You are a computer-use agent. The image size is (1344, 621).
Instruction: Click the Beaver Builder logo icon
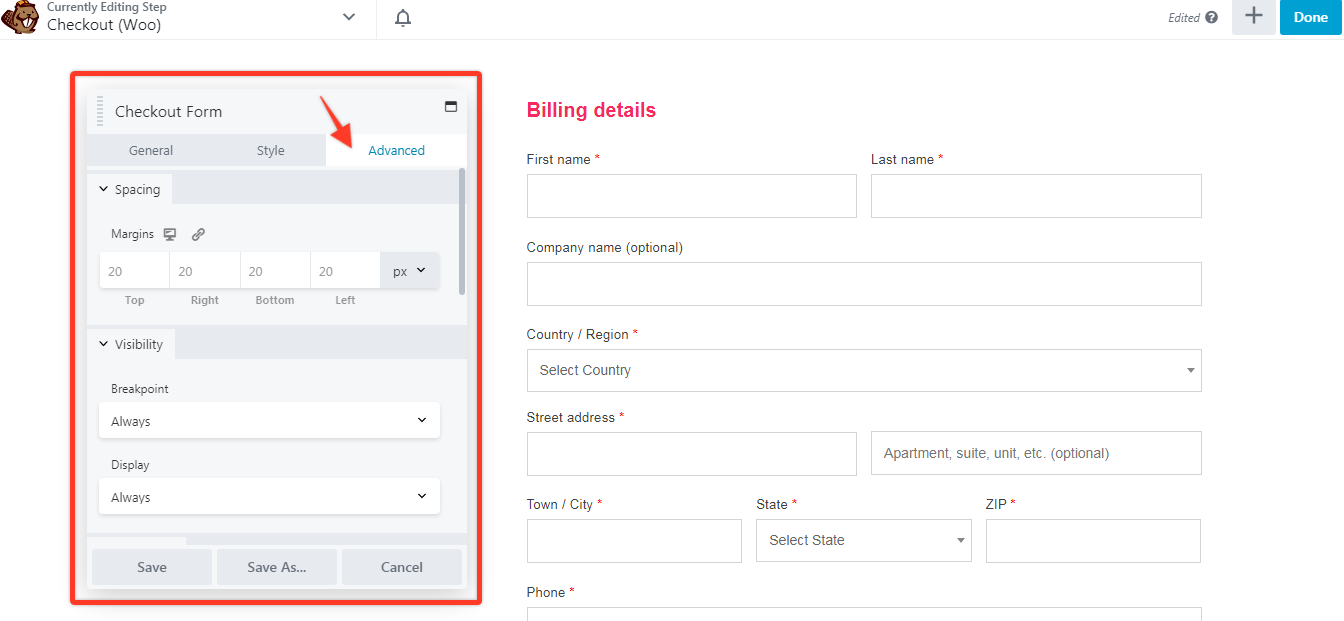(x=20, y=18)
